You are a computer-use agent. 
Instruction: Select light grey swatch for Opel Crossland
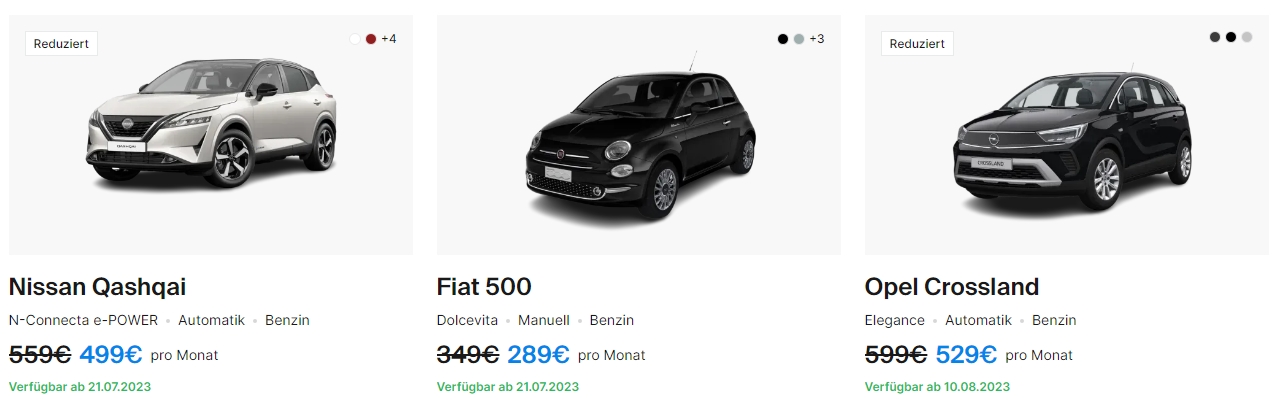tap(1247, 37)
